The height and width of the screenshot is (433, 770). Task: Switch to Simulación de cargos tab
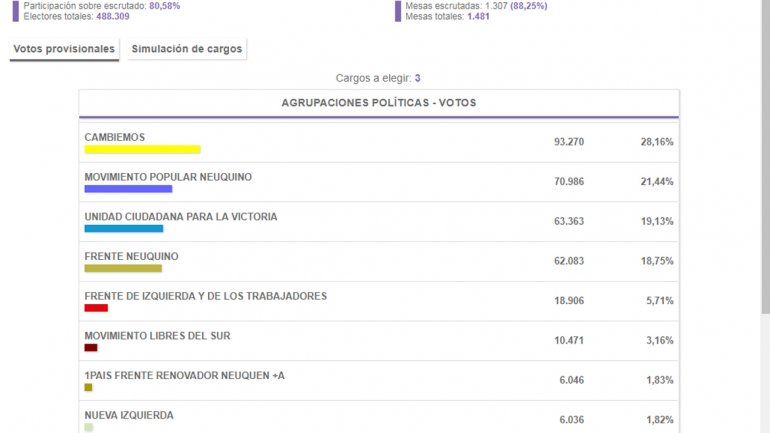coord(187,49)
